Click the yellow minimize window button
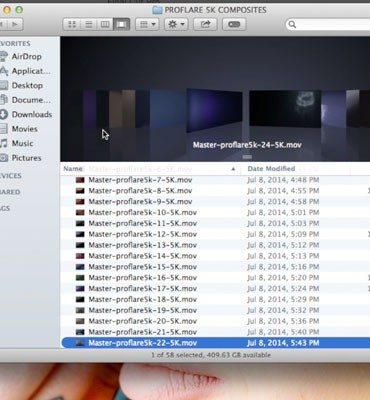370x400 pixels. tap(7, 10)
